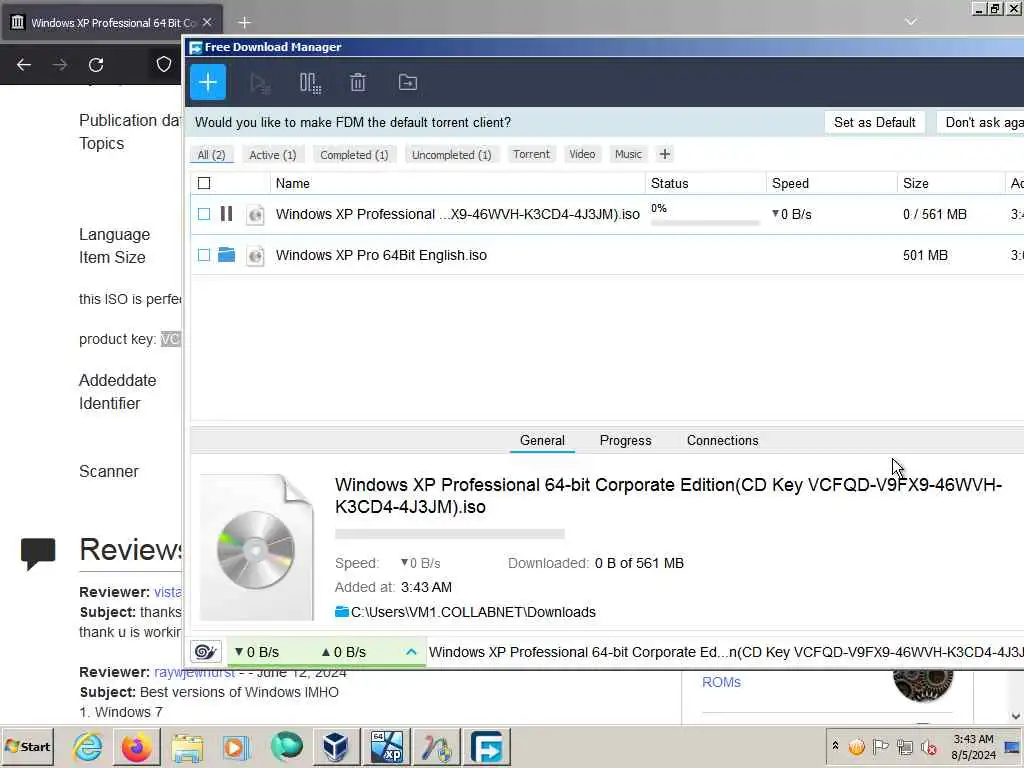Reload the browser page
The width and height of the screenshot is (1024, 768).
(x=96, y=65)
